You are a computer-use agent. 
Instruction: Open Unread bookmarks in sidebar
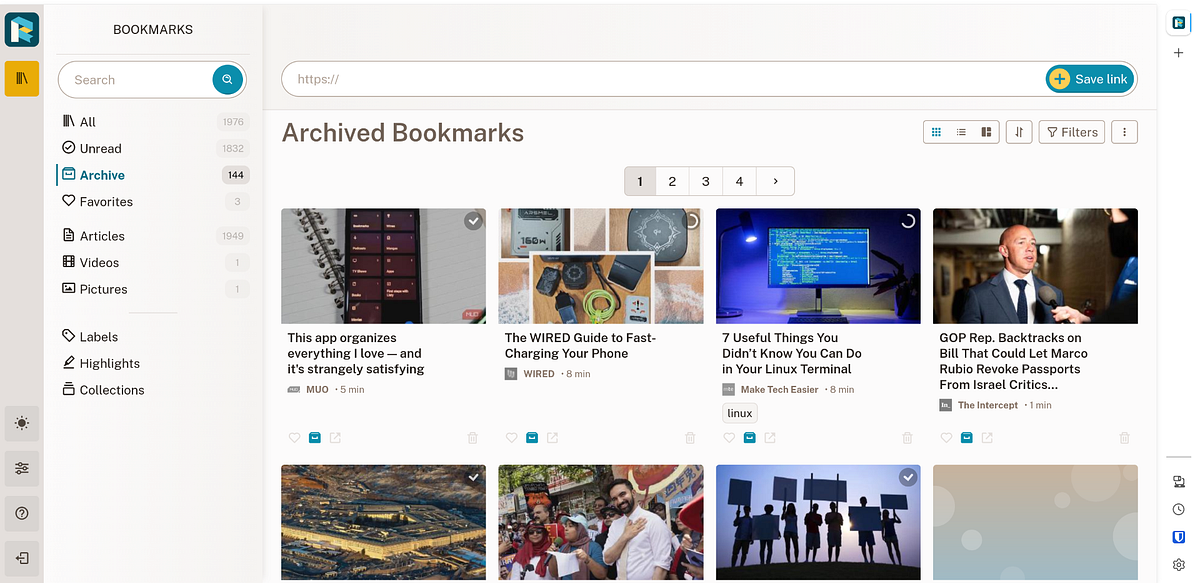tap(100, 148)
